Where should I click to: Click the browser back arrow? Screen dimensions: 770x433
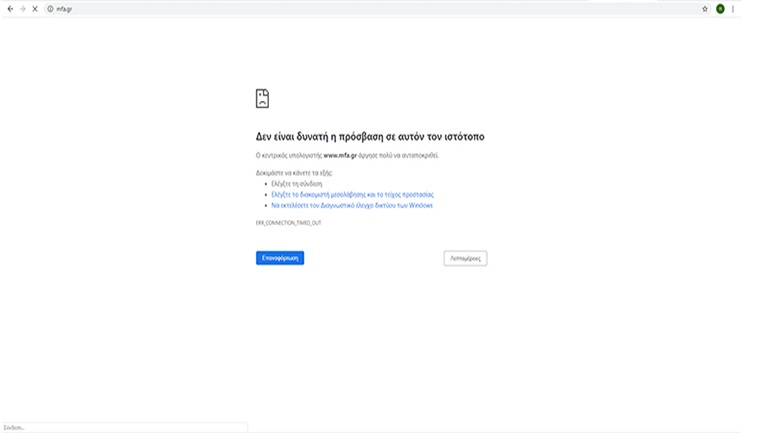[9, 9]
